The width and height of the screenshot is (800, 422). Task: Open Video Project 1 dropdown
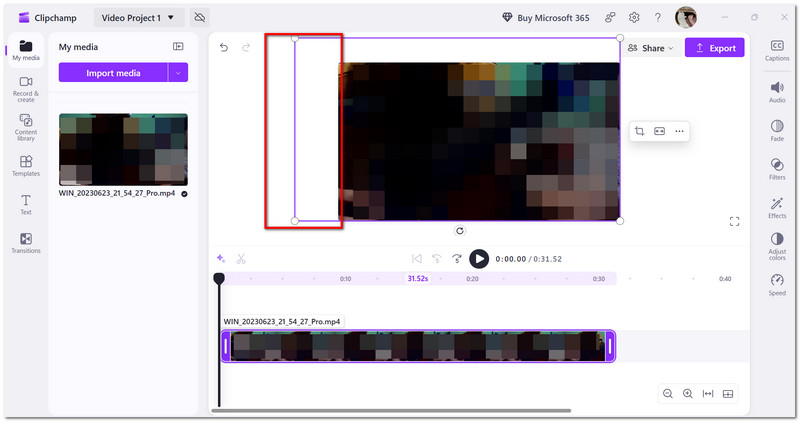(139, 18)
